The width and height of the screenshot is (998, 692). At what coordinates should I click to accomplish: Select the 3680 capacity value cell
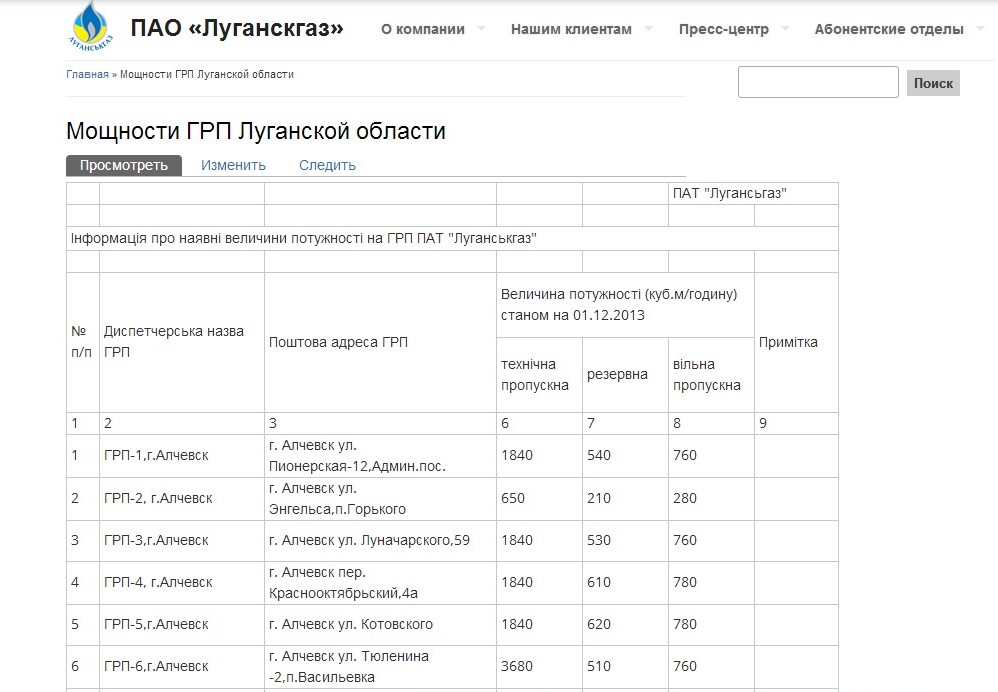pyautogui.click(x=539, y=667)
